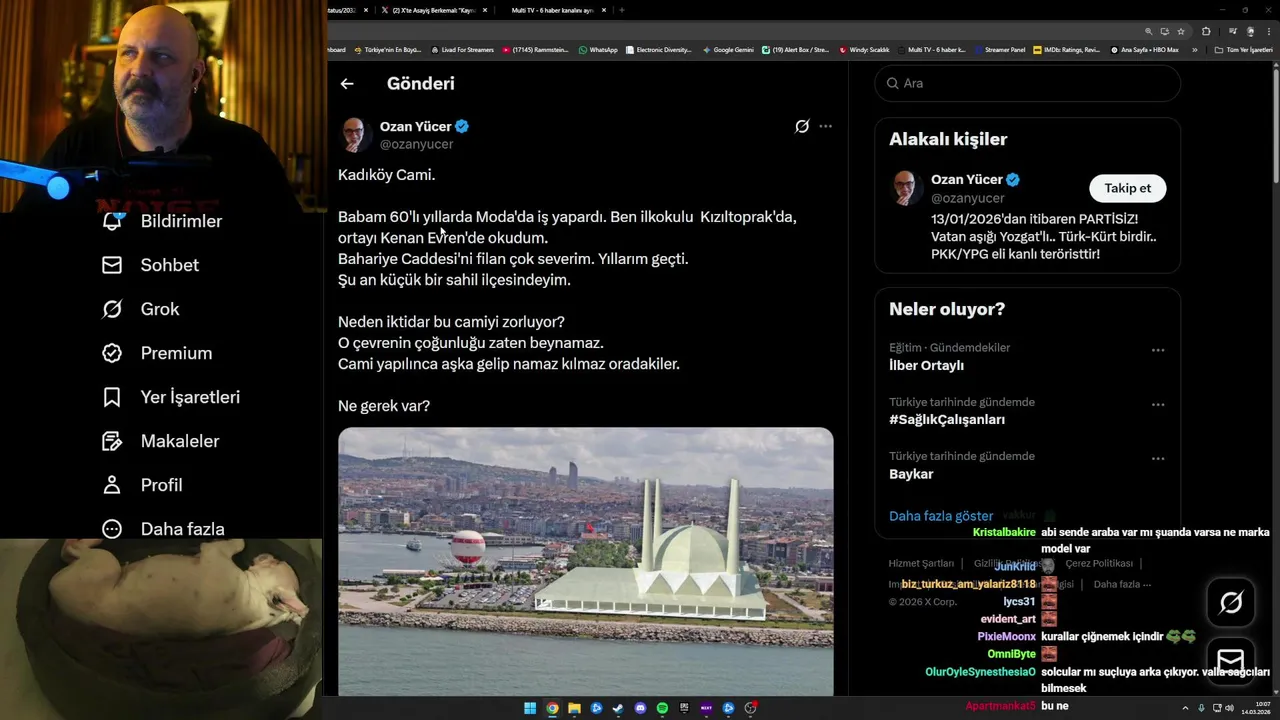Viewport: 1280px width, 720px height.
Task: Open the Windows Start menu
Action: tap(530, 708)
